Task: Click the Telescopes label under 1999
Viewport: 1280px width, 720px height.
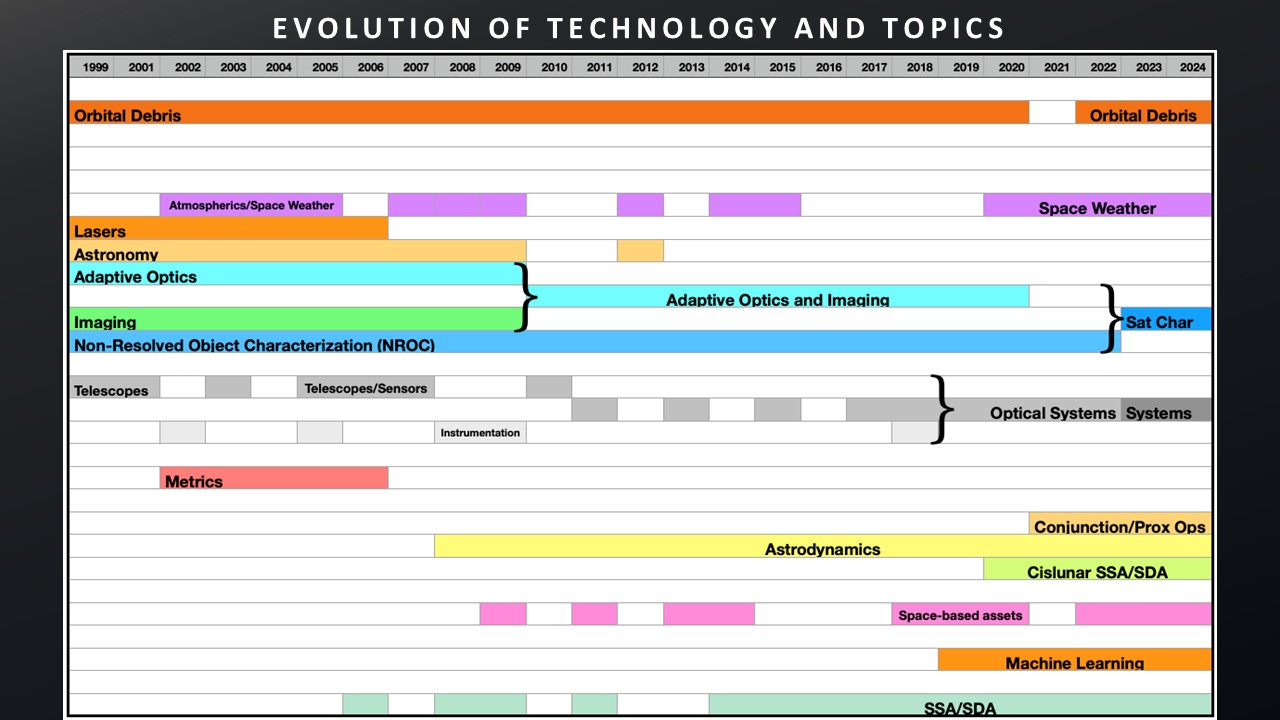Action: pos(111,391)
